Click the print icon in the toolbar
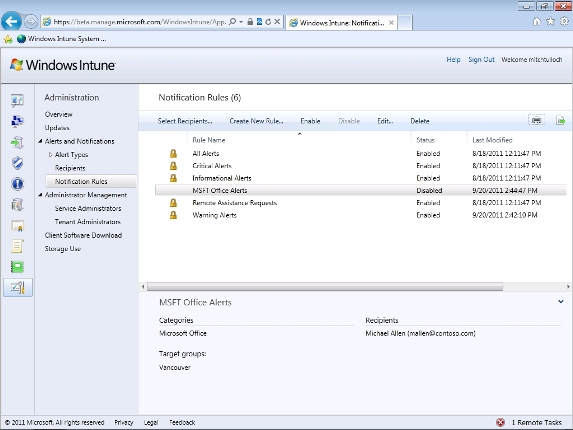Screen dimensions: 573x430 (536, 120)
